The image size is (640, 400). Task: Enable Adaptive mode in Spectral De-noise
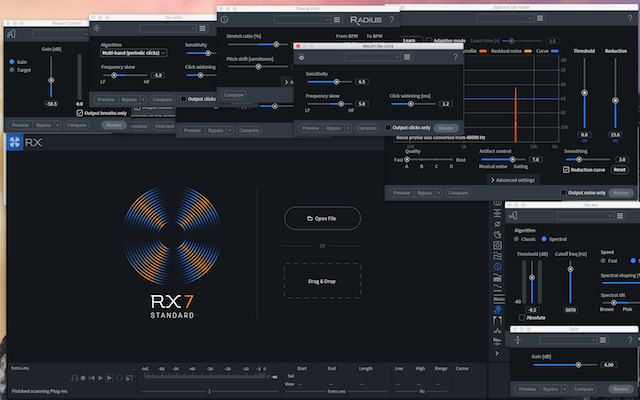[x=429, y=41]
